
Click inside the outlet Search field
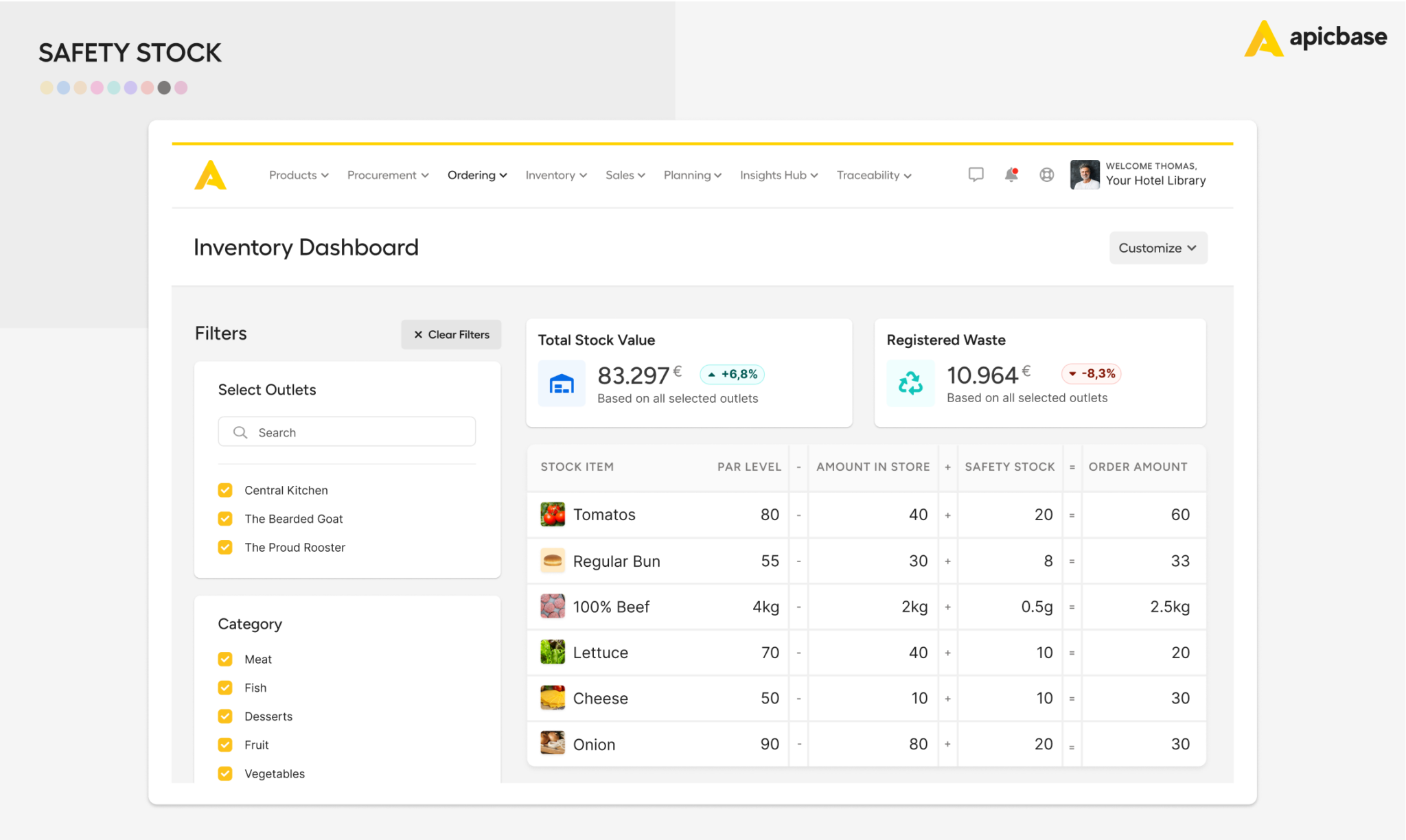(x=347, y=432)
